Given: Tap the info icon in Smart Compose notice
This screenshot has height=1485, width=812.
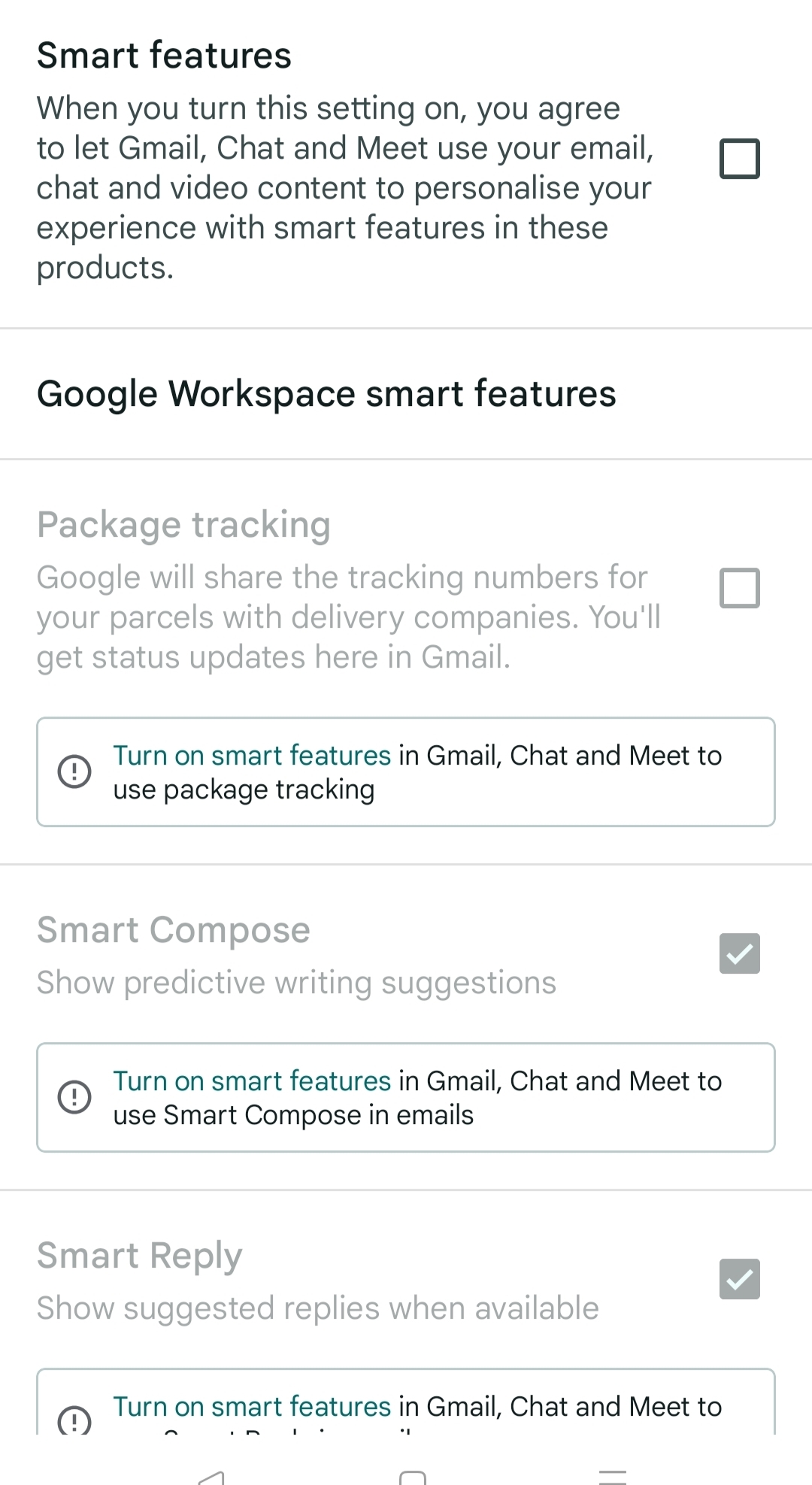Looking at the screenshot, I should [74, 1097].
